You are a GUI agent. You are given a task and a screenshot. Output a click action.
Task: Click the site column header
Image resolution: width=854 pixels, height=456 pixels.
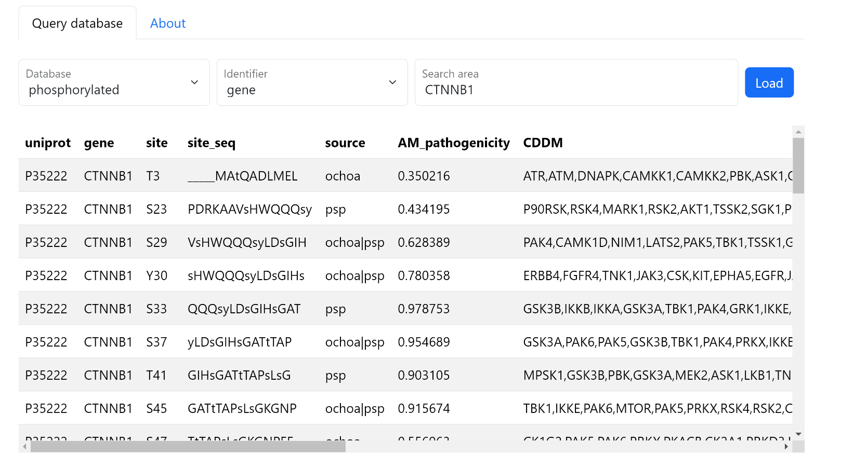[157, 143]
